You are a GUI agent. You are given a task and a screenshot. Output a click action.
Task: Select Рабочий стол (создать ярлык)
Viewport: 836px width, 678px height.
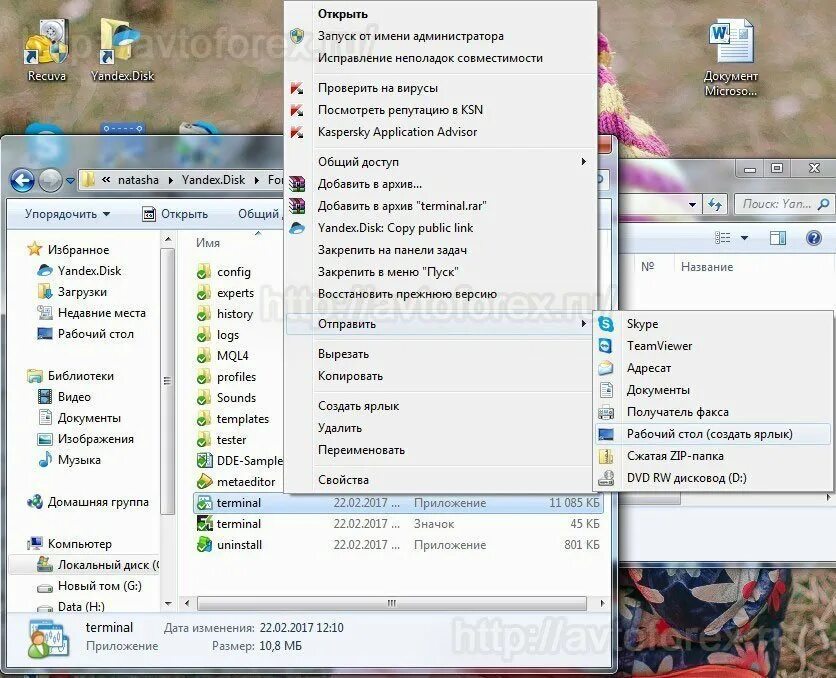[713, 434]
